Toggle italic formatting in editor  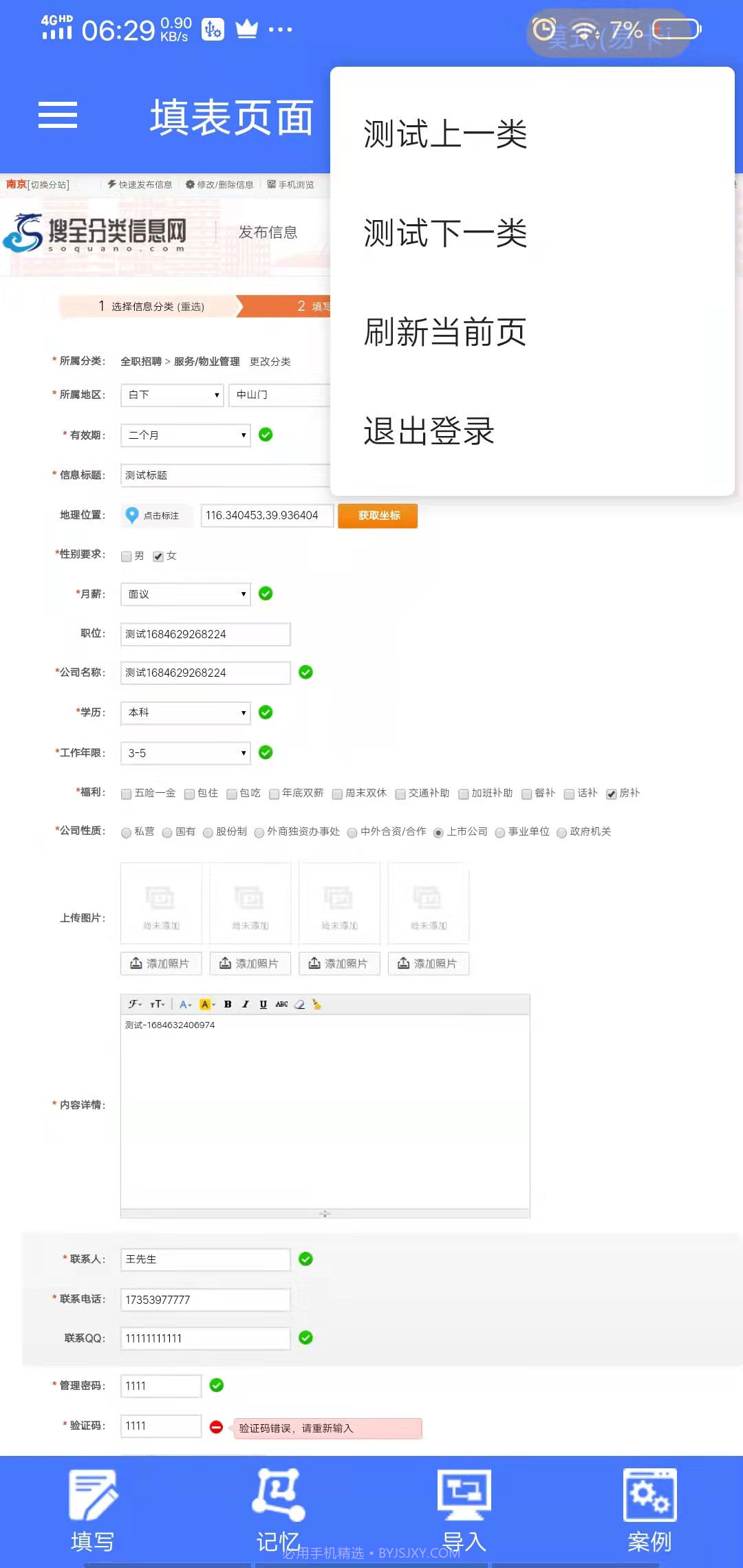coord(246,1004)
